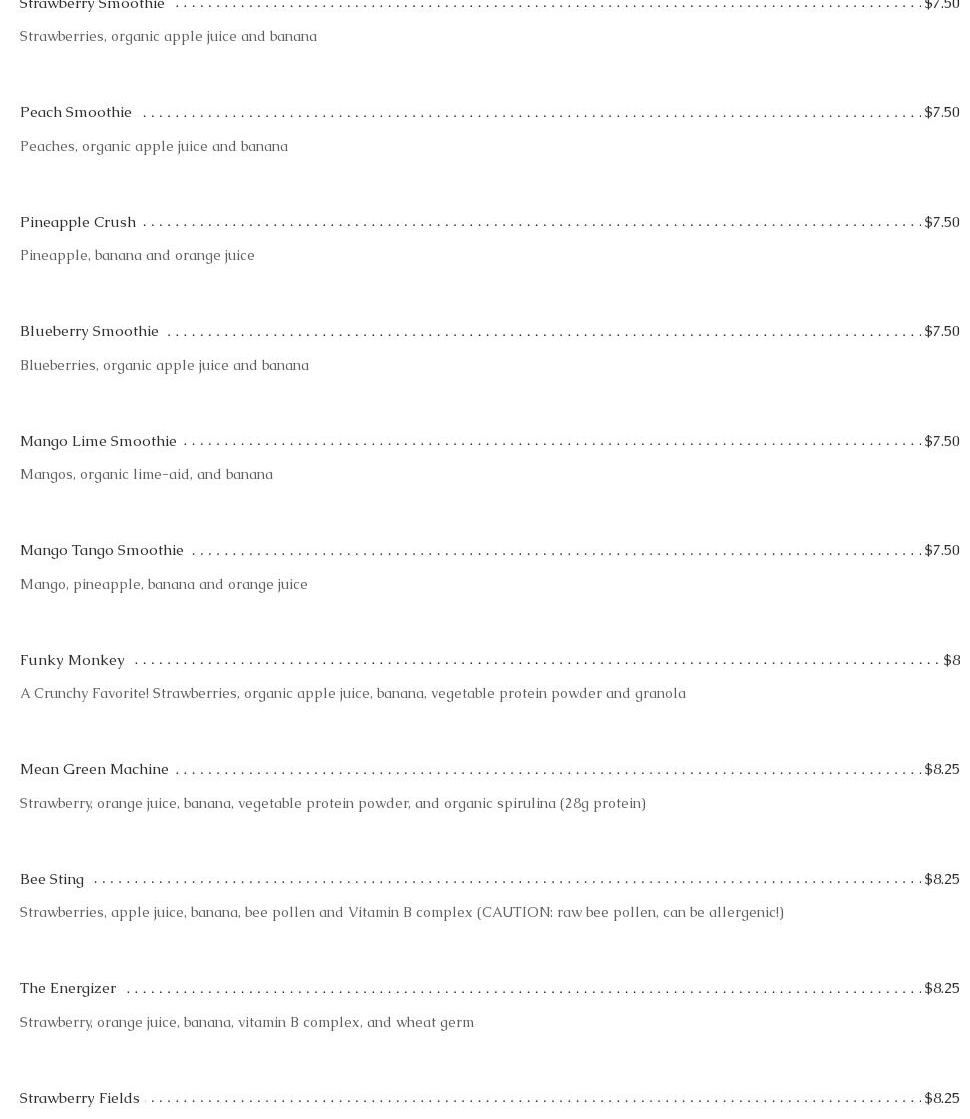Click the Energizer wheat germ description
The height and width of the screenshot is (1119, 970).
click(246, 1022)
